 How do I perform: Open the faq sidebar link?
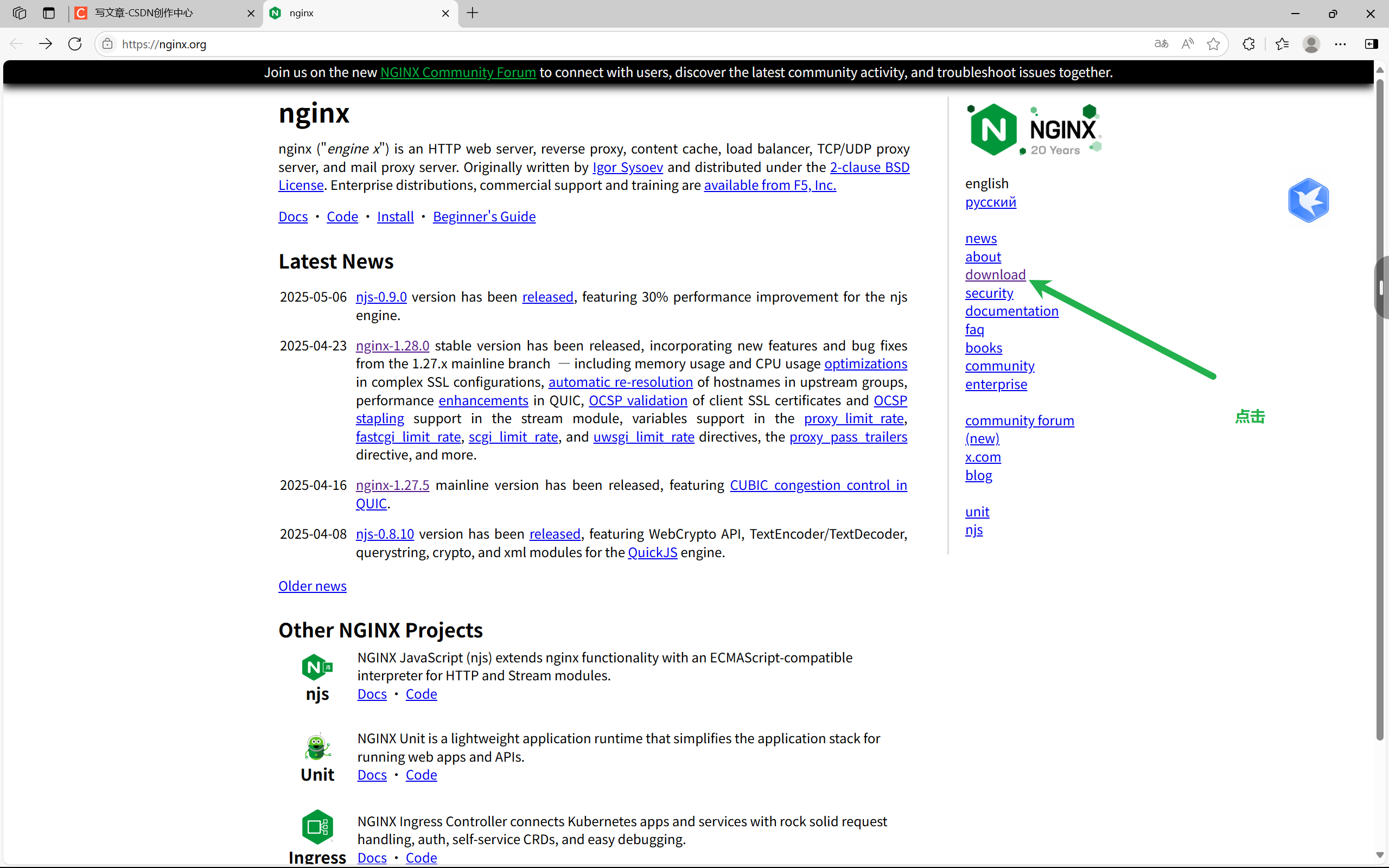[974, 329]
